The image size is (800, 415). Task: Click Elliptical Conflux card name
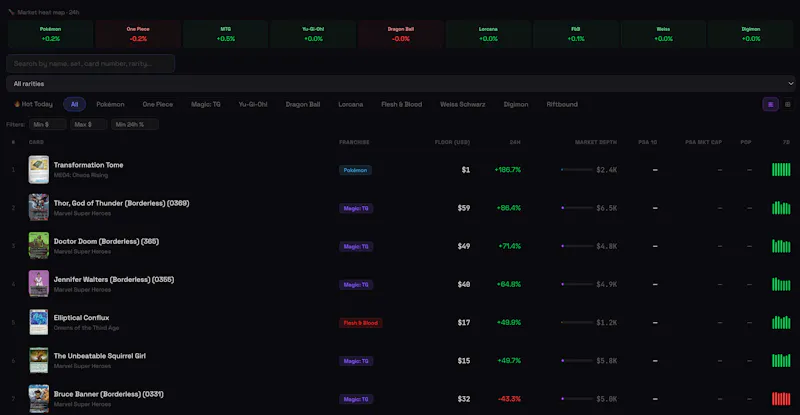point(81,318)
